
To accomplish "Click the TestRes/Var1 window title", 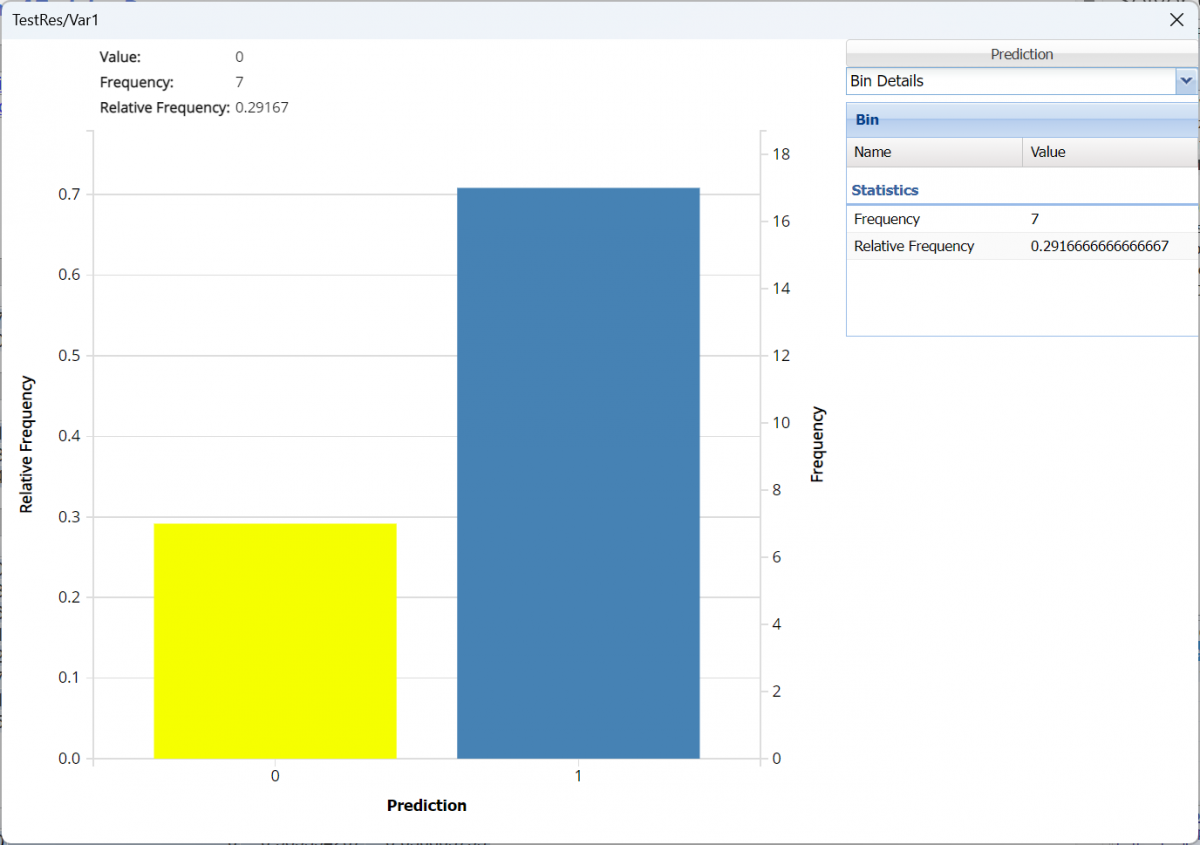I will (x=55, y=19).
